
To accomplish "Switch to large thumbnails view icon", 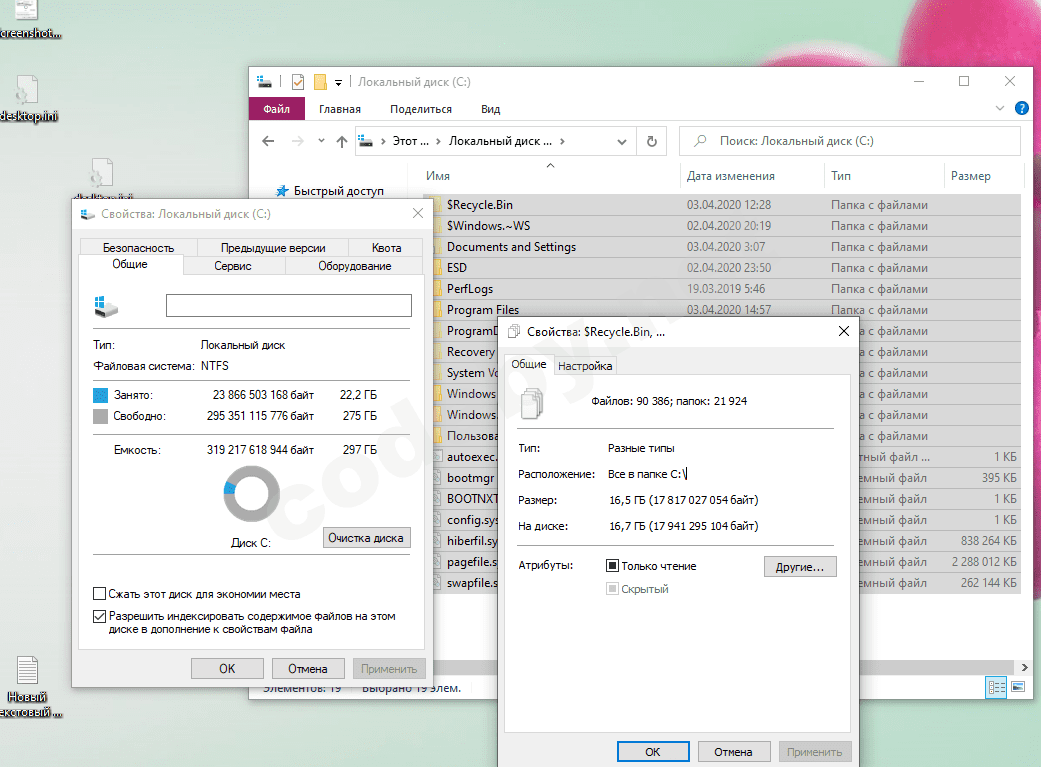I will [x=1018, y=687].
